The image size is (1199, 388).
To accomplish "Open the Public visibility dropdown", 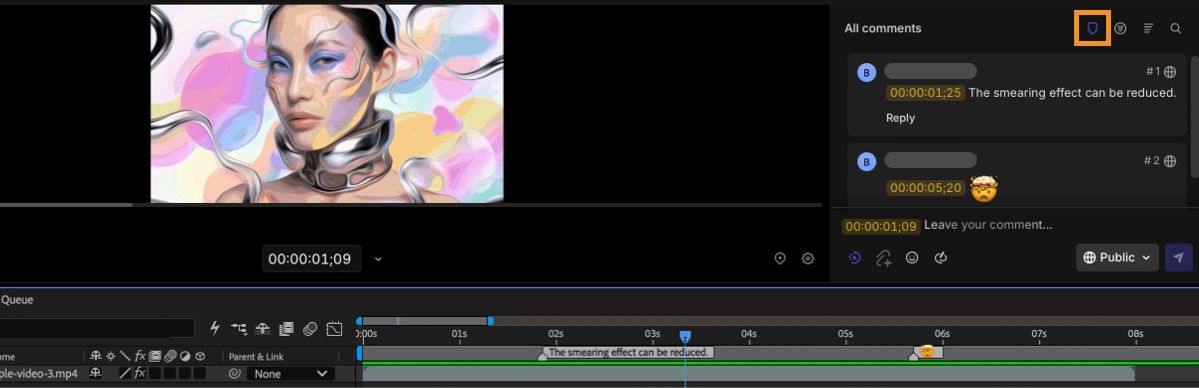I will point(1117,257).
